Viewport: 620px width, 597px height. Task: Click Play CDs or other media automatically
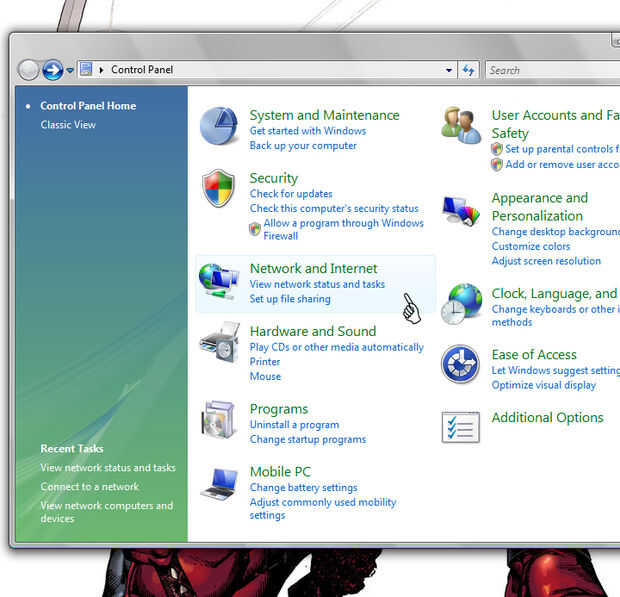coord(336,347)
